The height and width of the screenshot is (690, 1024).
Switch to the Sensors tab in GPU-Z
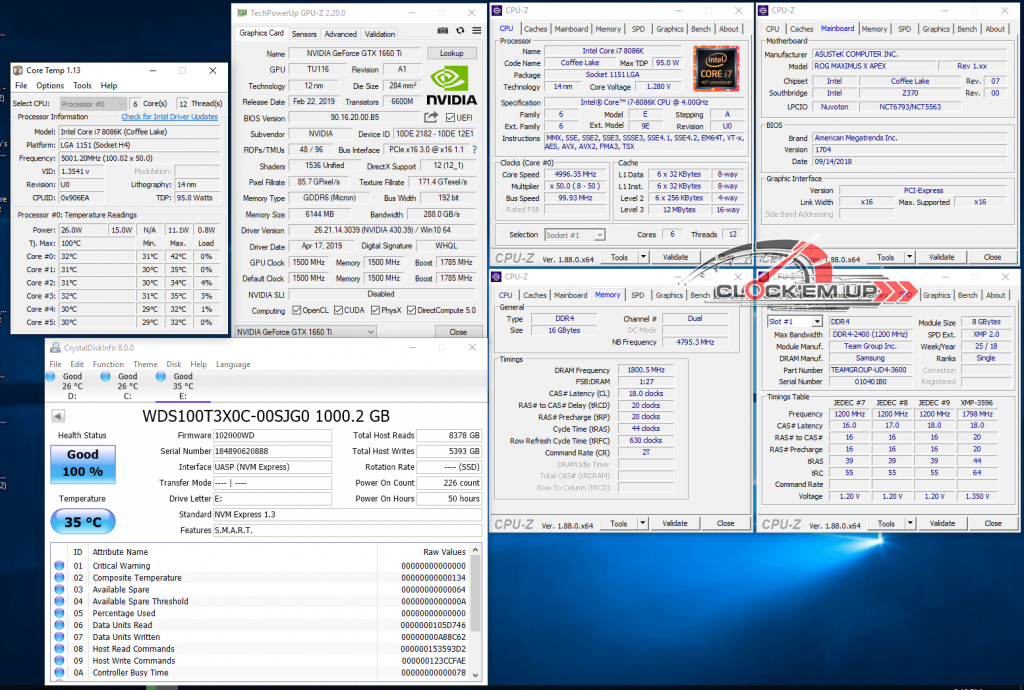click(304, 34)
